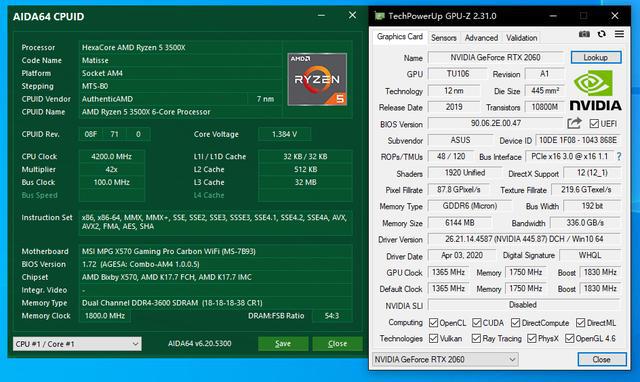Click the AIDA64 v6.20.5300 version label
Screen dimensions: 640x382
200,344
